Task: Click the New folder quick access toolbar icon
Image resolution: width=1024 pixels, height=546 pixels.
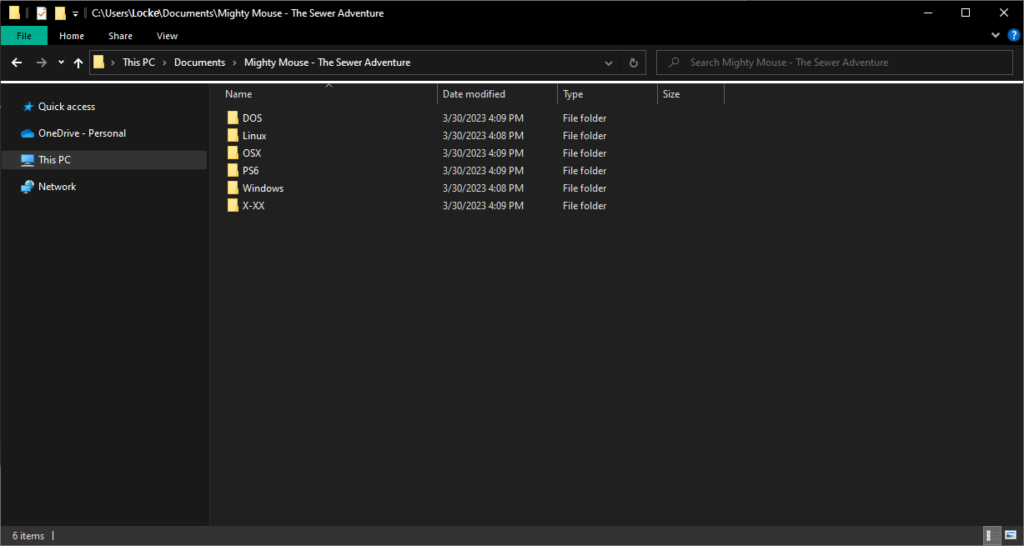Action: pos(60,13)
